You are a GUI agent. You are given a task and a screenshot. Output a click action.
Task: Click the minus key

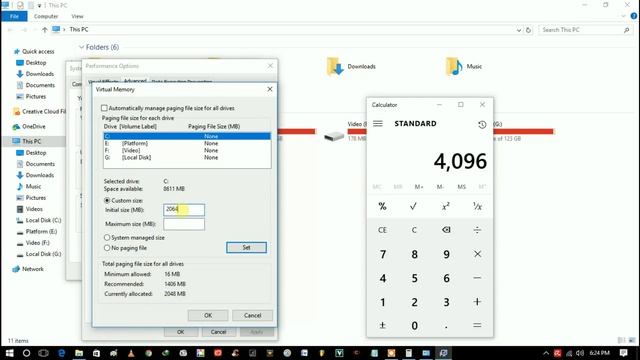coord(477,278)
